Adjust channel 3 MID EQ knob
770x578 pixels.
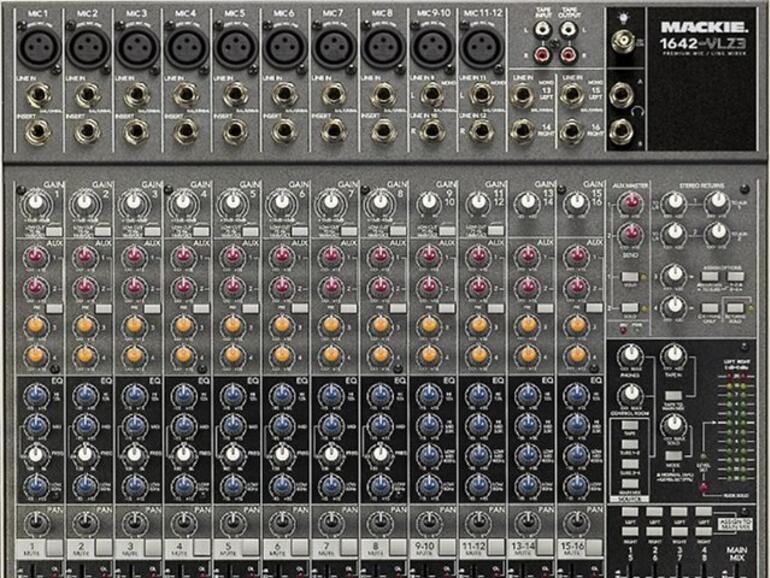click(135, 425)
